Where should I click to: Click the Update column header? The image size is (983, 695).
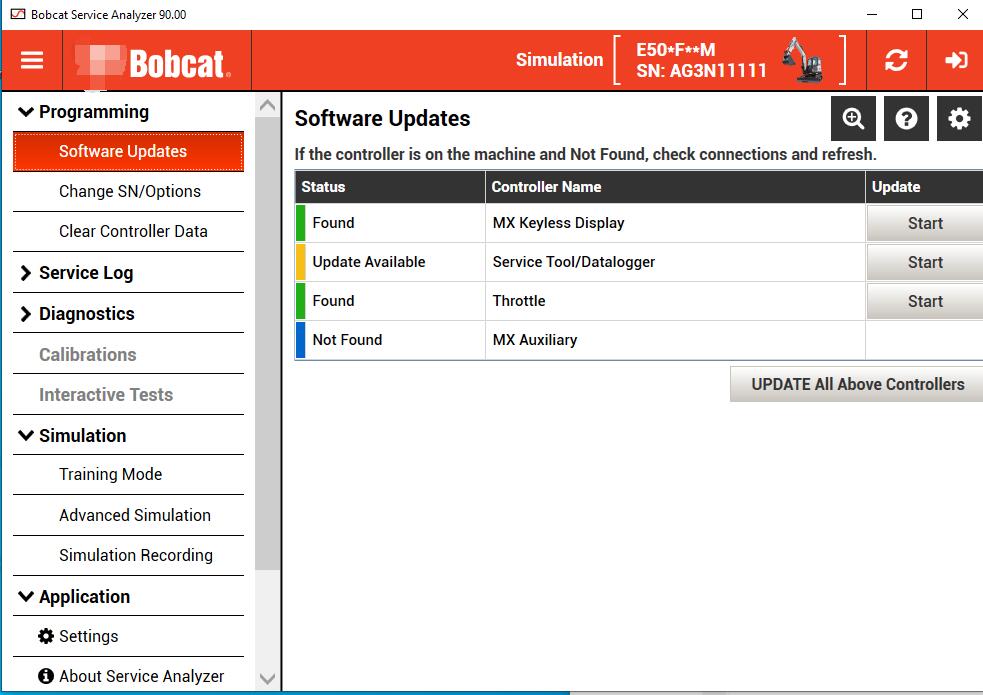point(924,187)
